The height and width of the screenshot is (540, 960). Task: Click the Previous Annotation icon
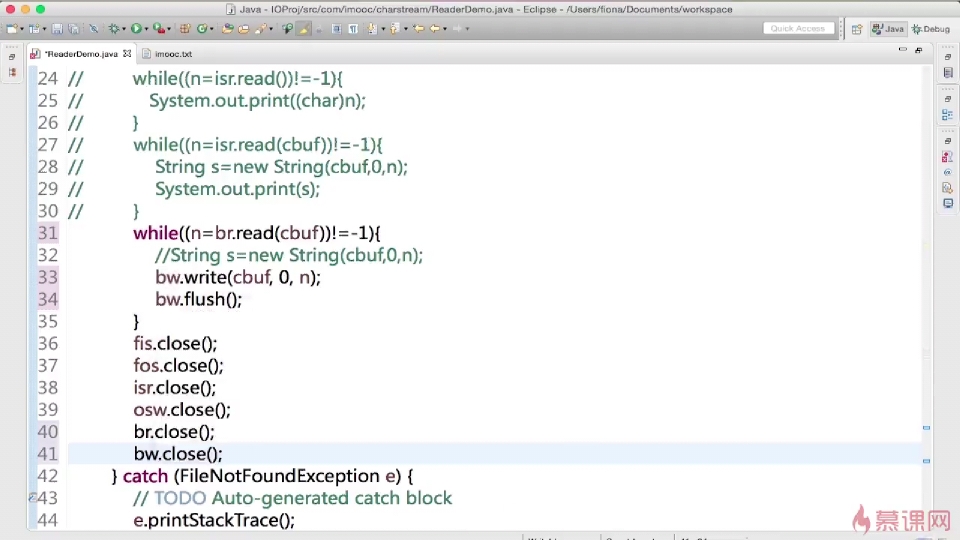(x=395, y=29)
